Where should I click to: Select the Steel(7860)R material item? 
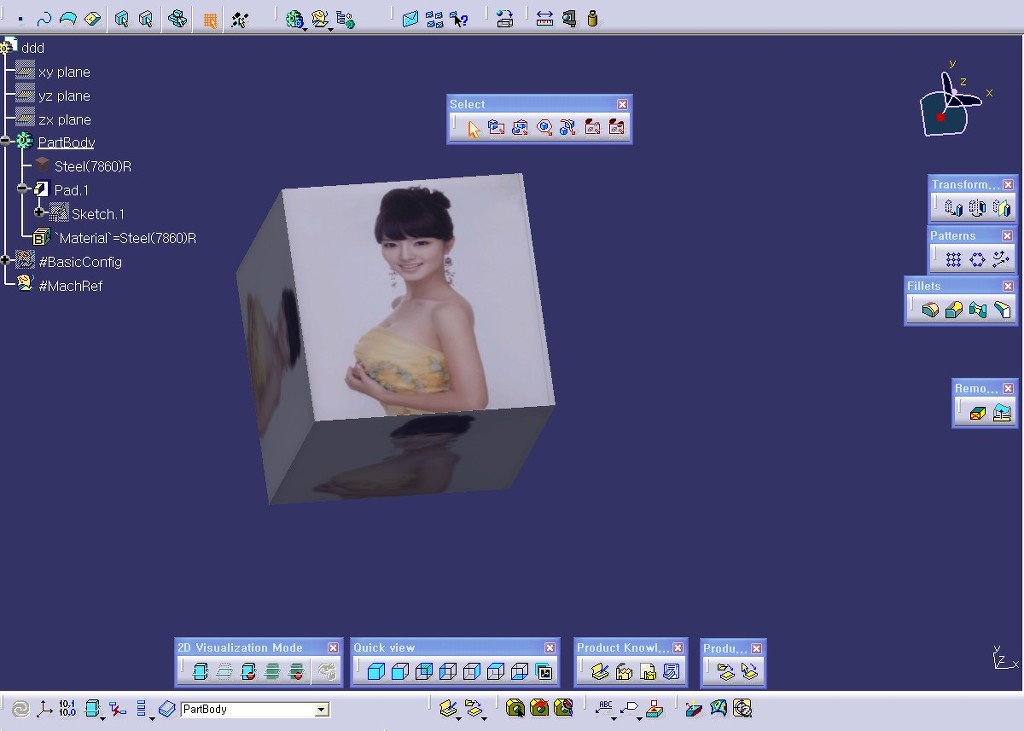[x=92, y=166]
